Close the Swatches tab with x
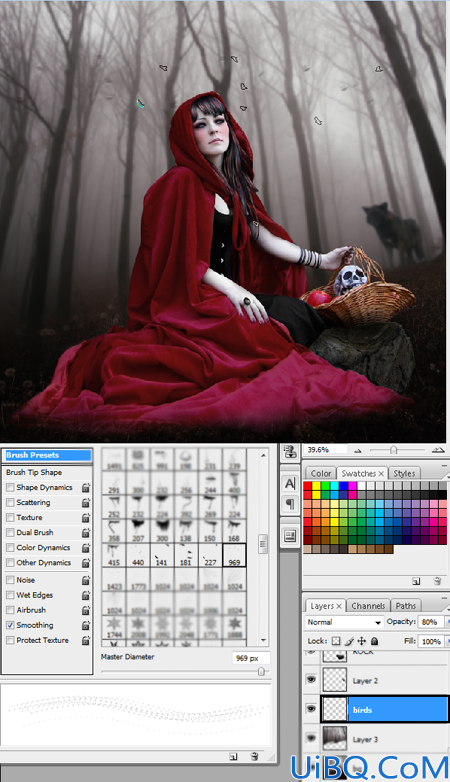The width and height of the screenshot is (450, 782). 381,473
